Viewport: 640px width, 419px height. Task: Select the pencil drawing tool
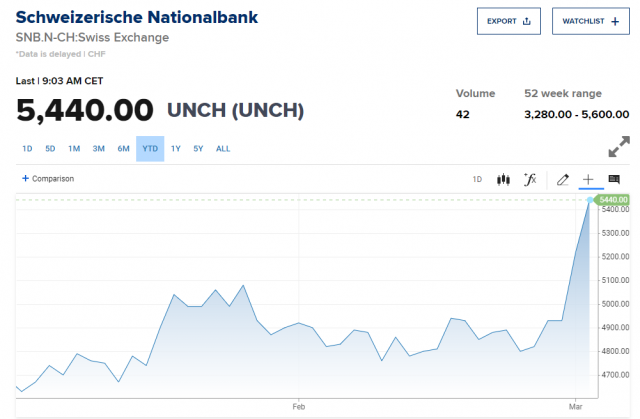562,179
